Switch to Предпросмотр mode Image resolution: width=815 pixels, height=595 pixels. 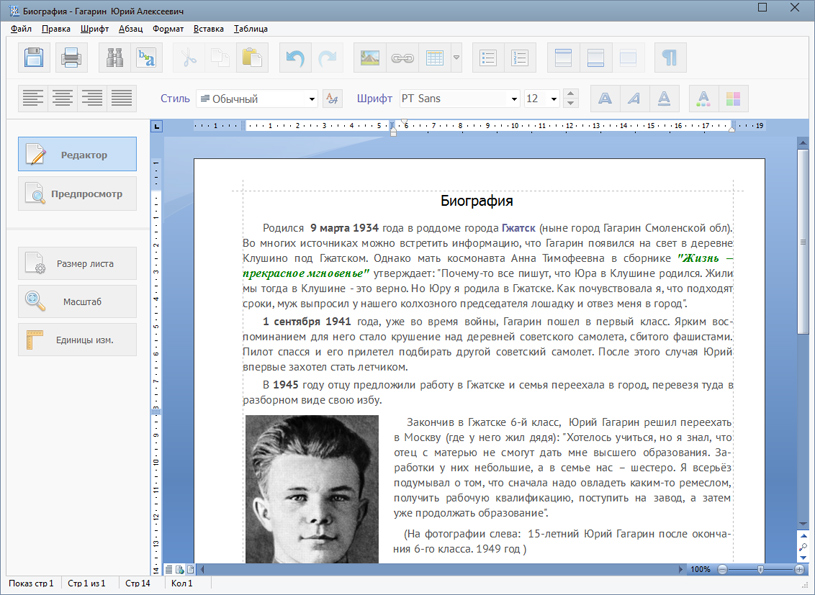77,194
